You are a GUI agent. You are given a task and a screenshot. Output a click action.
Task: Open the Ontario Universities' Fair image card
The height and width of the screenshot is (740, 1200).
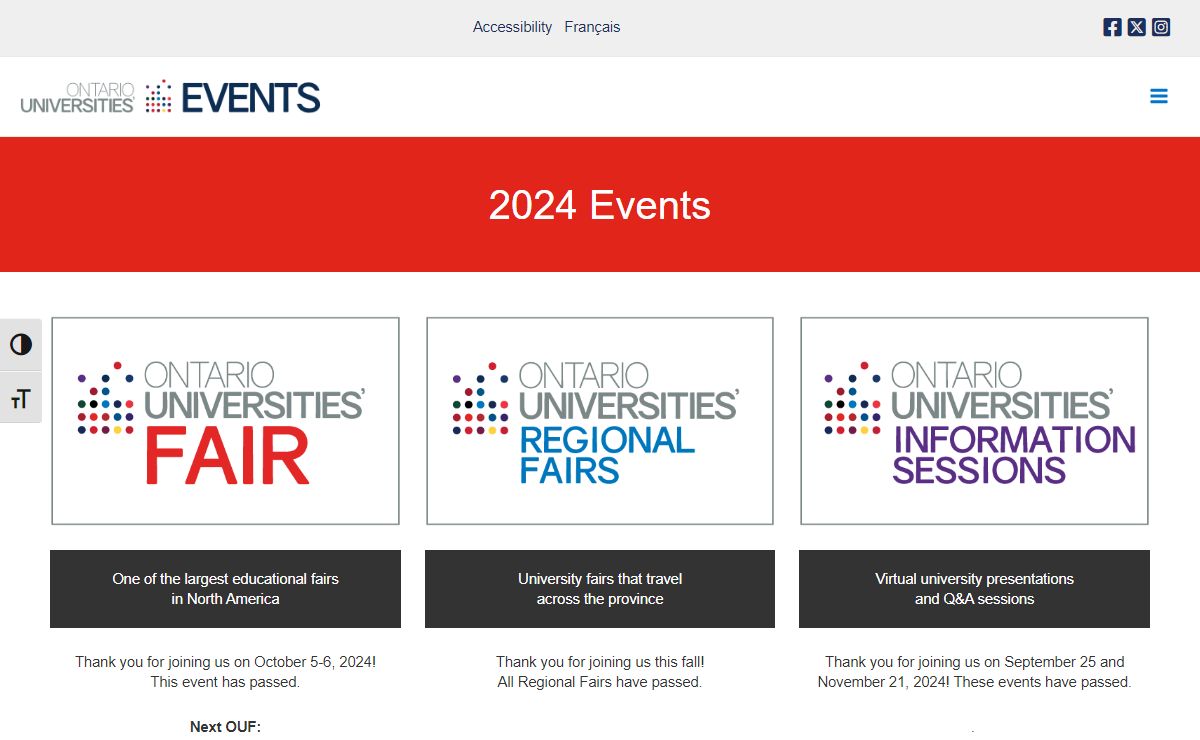tap(225, 421)
